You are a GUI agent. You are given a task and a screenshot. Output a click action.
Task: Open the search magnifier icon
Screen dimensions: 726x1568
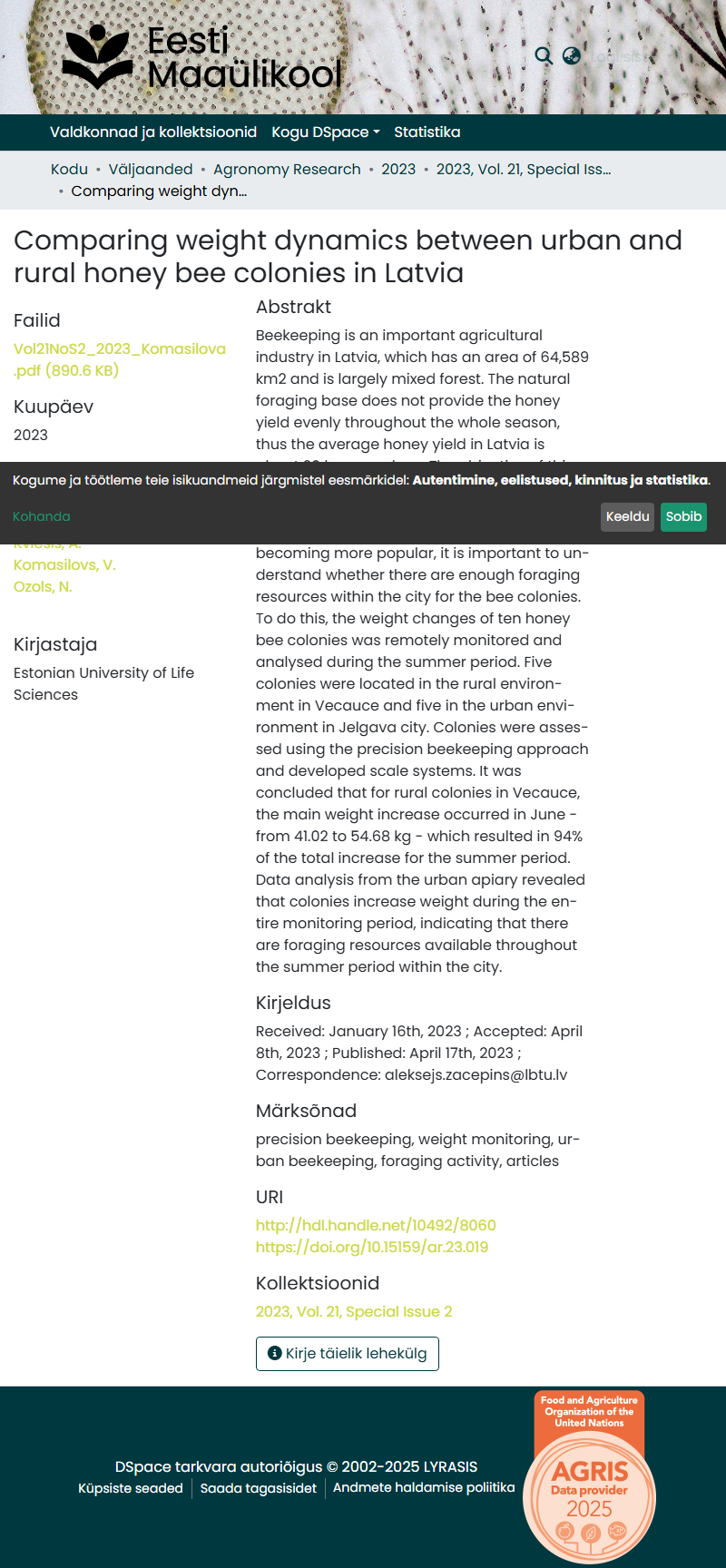point(544,55)
